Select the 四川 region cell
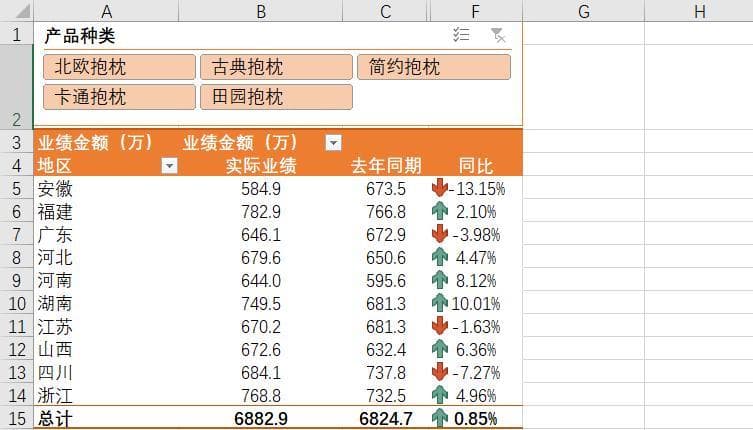Image resolution: width=753 pixels, height=430 pixels. 106,373
